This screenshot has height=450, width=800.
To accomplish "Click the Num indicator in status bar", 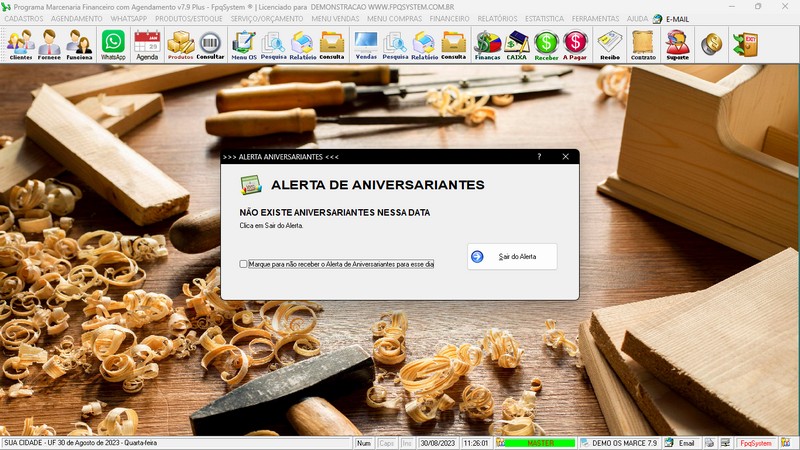I will (x=364, y=443).
